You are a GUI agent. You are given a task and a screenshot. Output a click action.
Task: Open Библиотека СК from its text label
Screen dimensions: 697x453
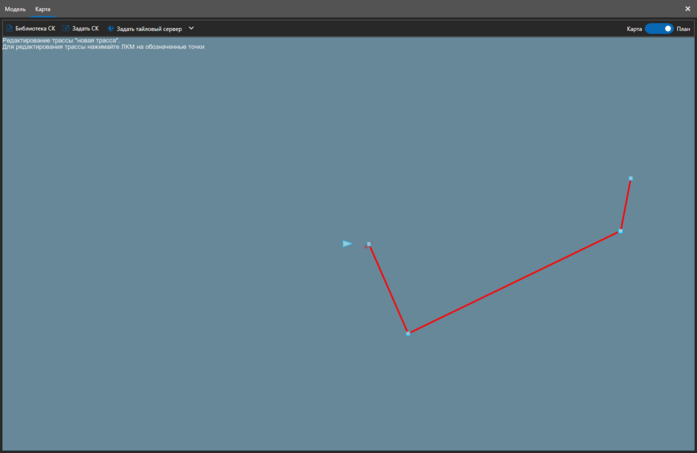35,29
